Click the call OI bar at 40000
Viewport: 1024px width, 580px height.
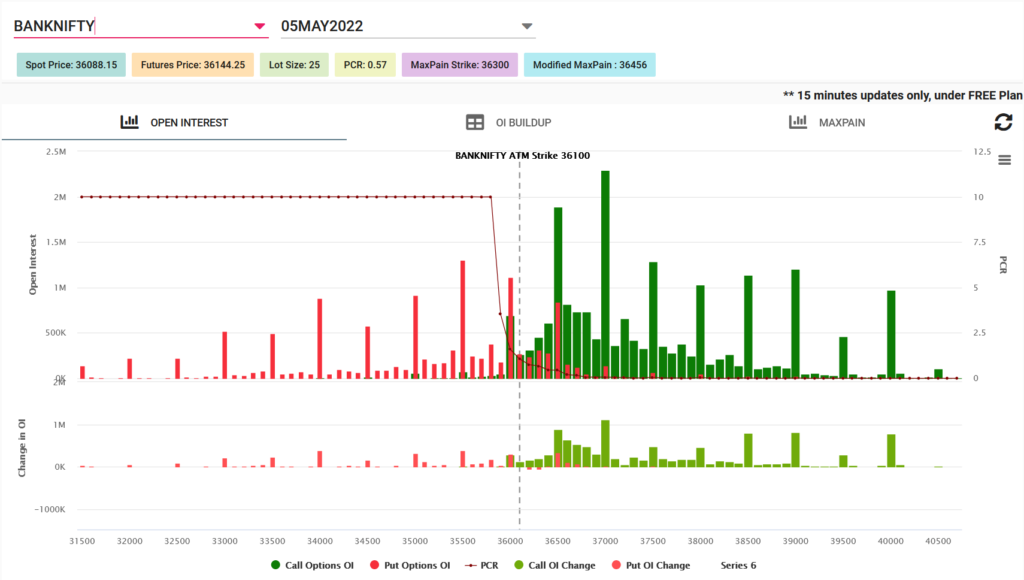point(891,334)
